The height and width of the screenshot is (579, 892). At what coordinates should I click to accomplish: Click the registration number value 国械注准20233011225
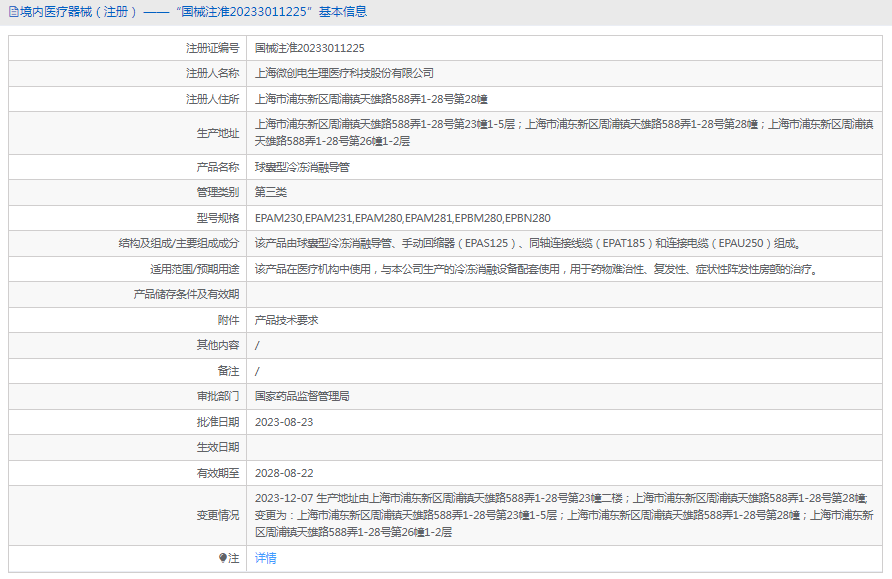point(309,48)
